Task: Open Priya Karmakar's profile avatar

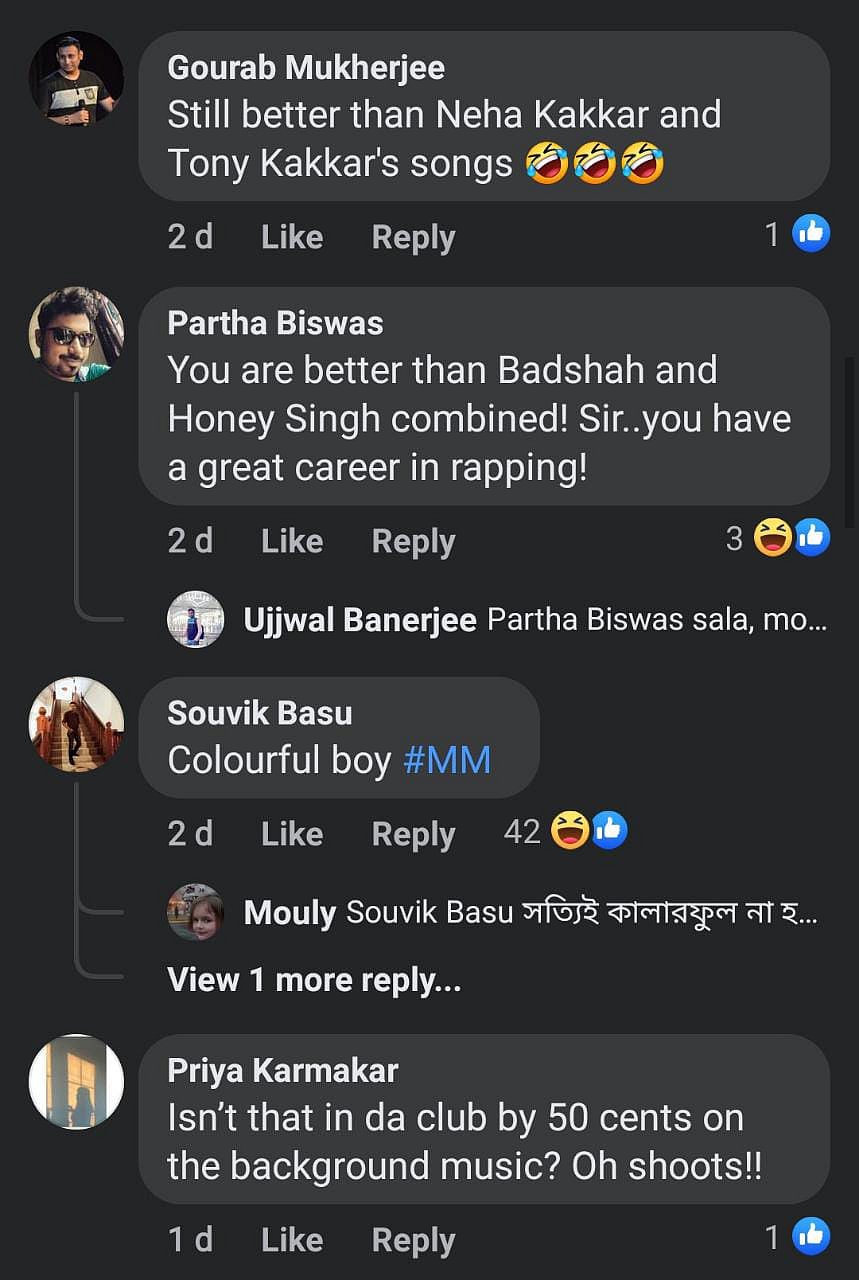Action: (x=76, y=1081)
